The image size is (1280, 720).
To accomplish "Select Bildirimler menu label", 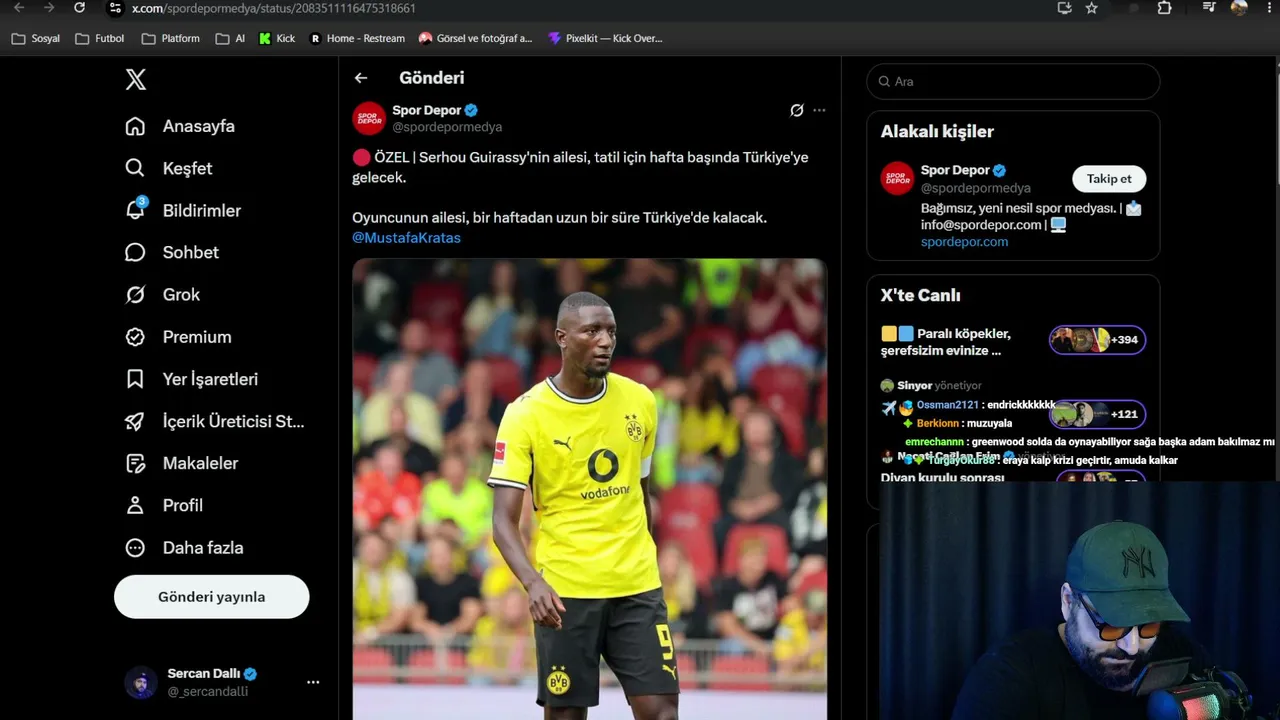I will pyautogui.click(x=202, y=210).
